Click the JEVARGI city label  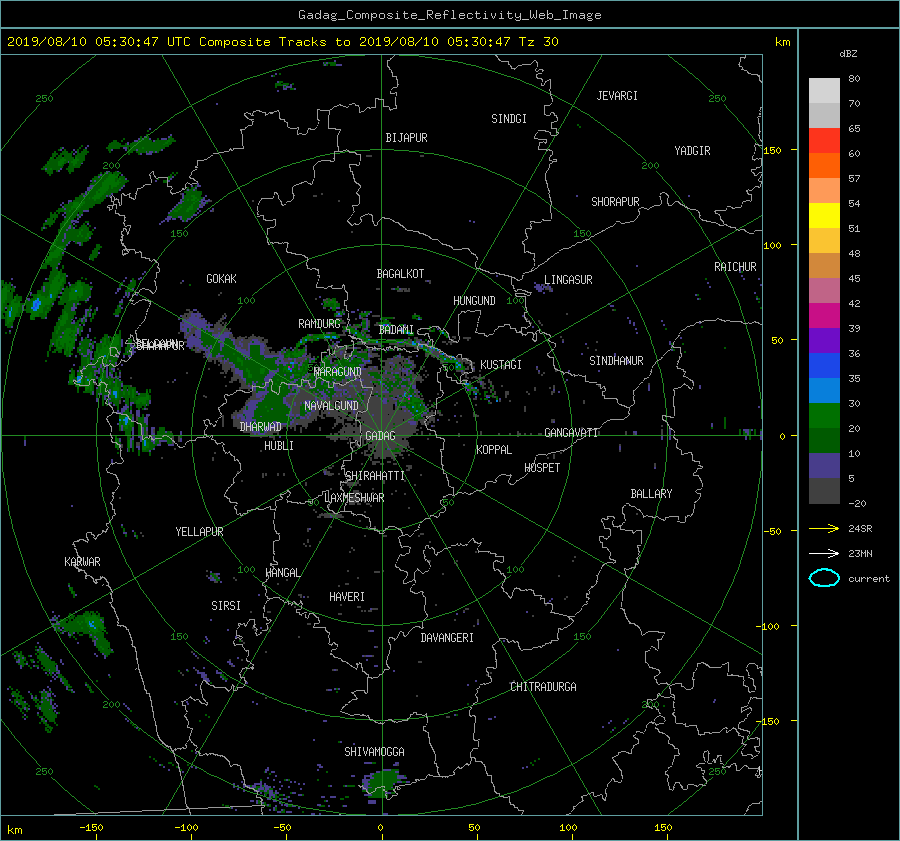click(x=617, y=96)
